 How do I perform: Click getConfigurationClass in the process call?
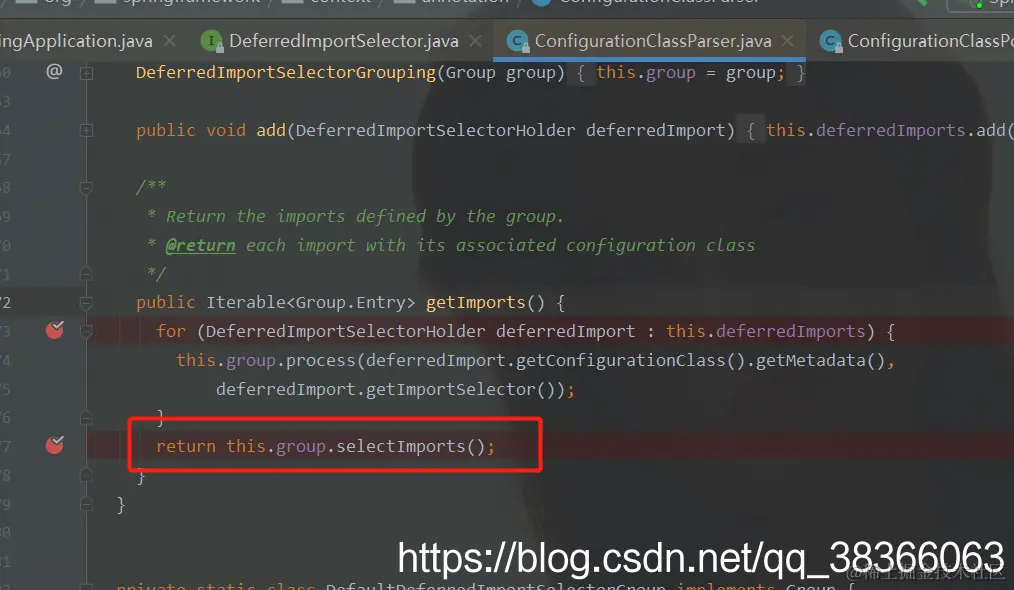[x=621, y=360]
